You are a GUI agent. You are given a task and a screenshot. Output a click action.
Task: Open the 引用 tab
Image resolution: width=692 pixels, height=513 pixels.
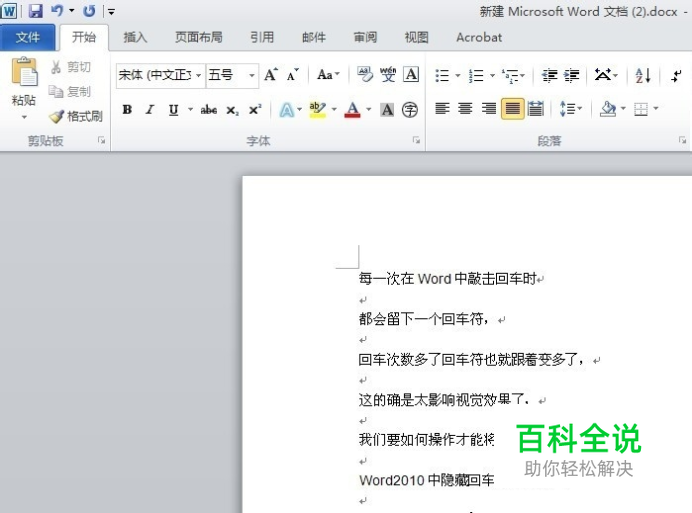(262, 38)
